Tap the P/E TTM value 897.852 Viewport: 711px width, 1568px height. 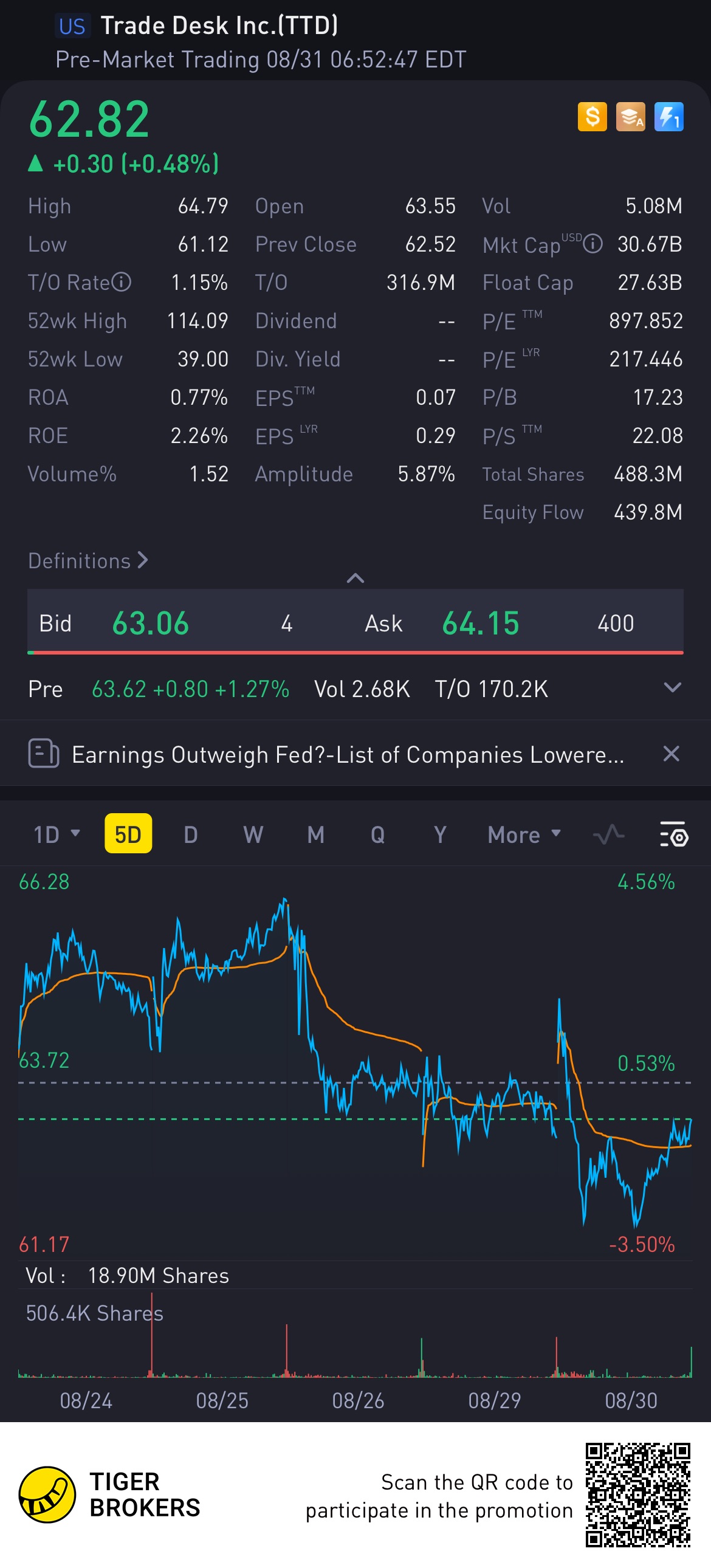[646, 321]
